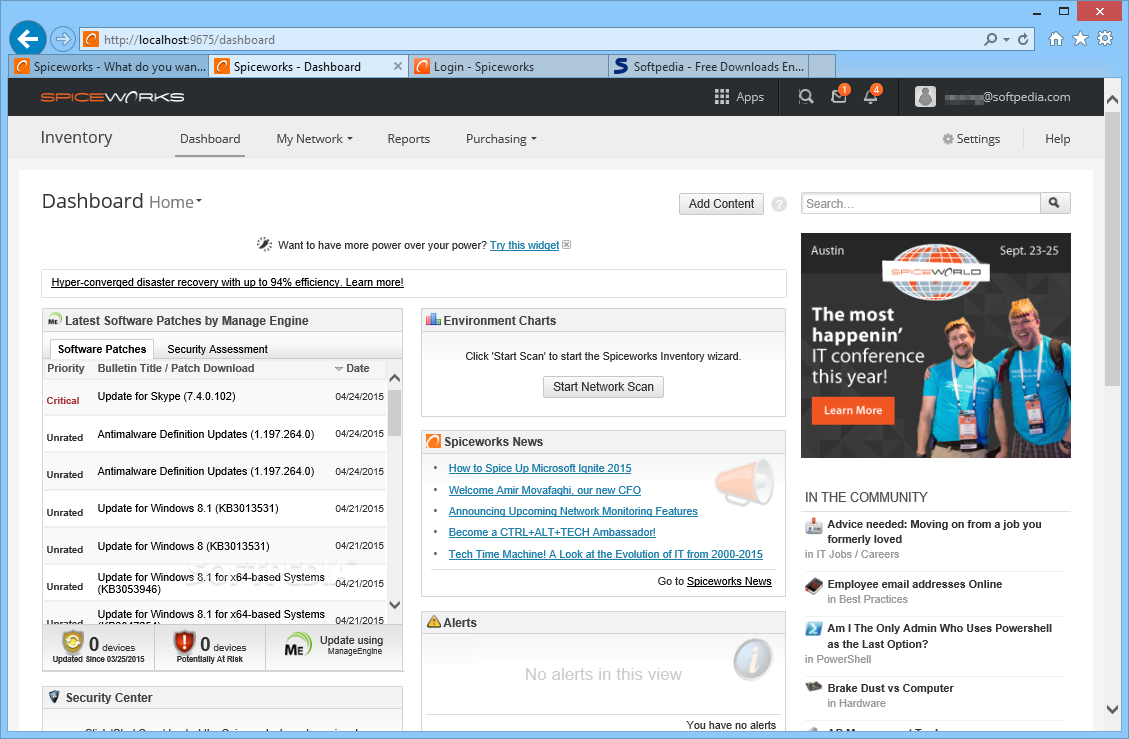Open the notifications bell icon
The image size is (1129, 739).
871,95
